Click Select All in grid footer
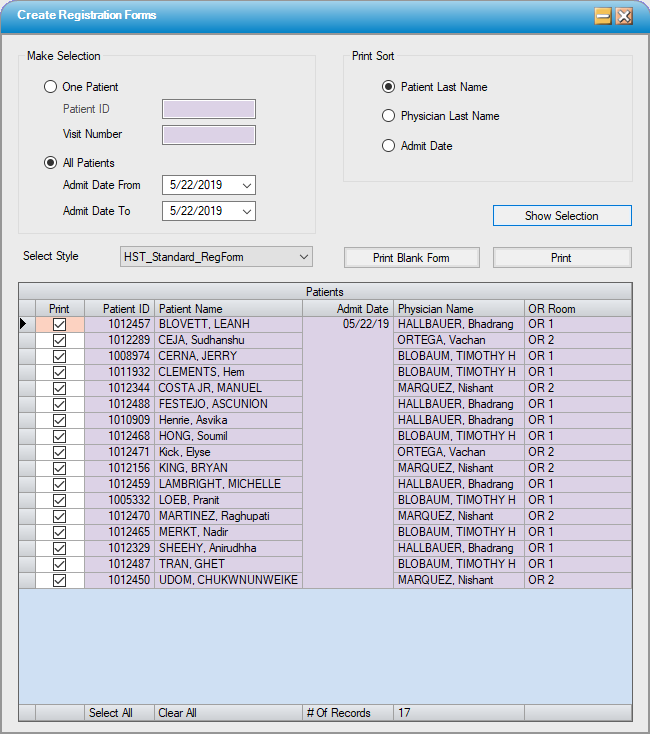Viewport: 650px width, 734px height. (110, 713)
